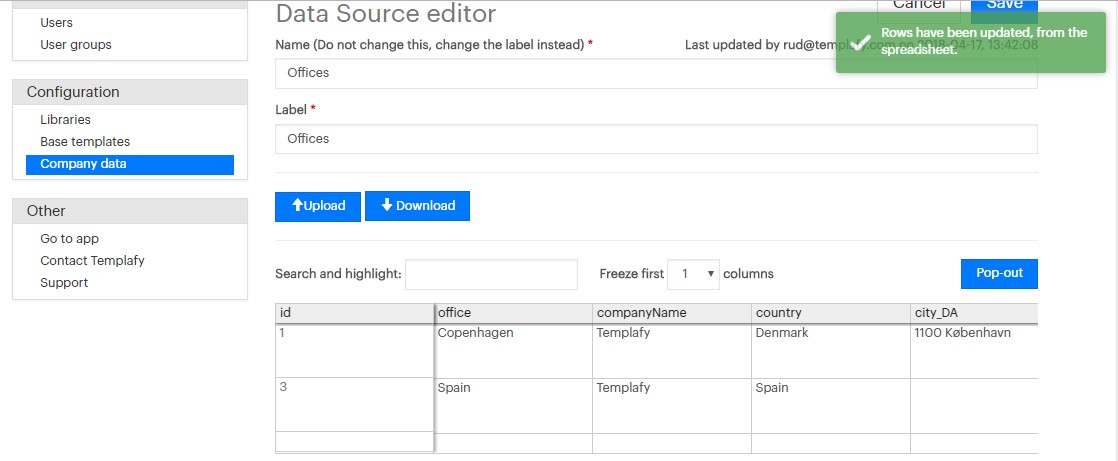The height and width of the screenshot is (461, 1118).
Task: Dismiss the rows updated notification
Action: [970, 42]
